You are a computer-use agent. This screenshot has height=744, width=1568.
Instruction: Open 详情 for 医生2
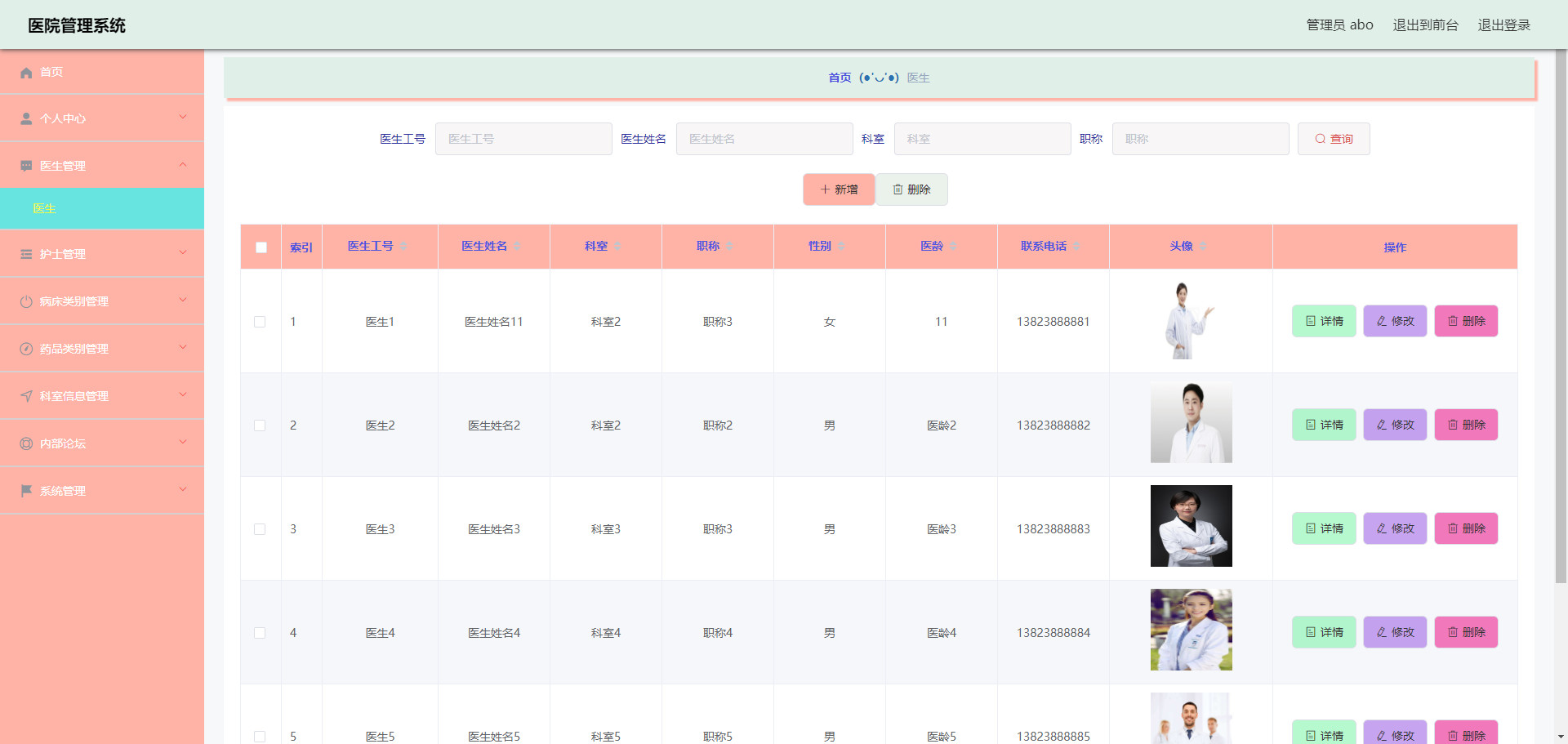(1324, 425)
